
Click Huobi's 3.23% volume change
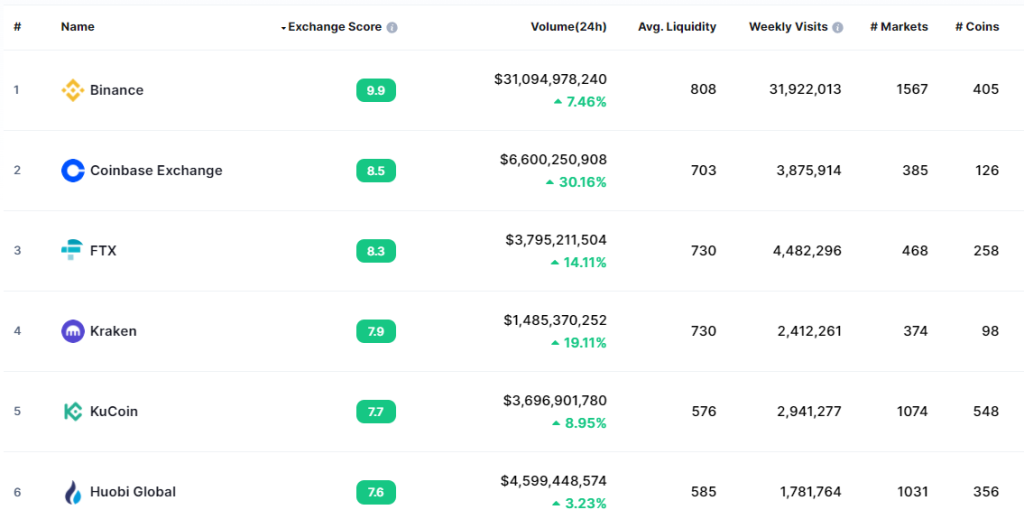(579, 503)
